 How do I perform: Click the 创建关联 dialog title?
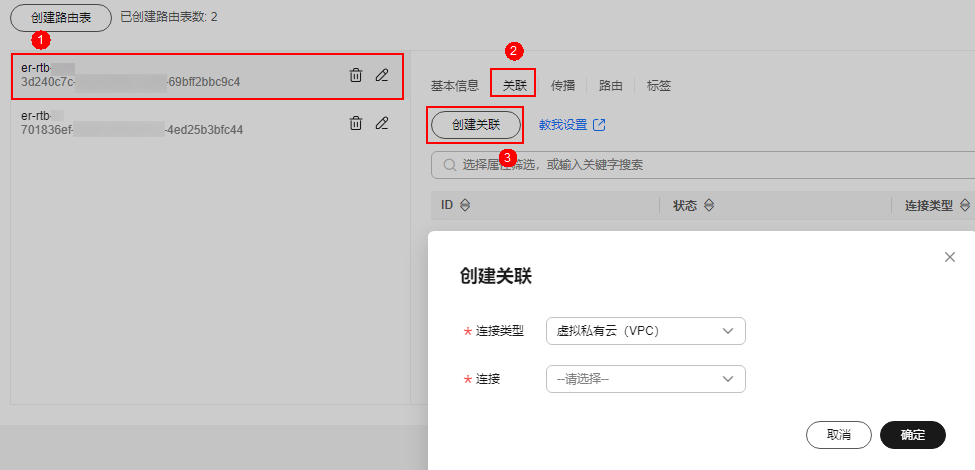pos(496,276)
